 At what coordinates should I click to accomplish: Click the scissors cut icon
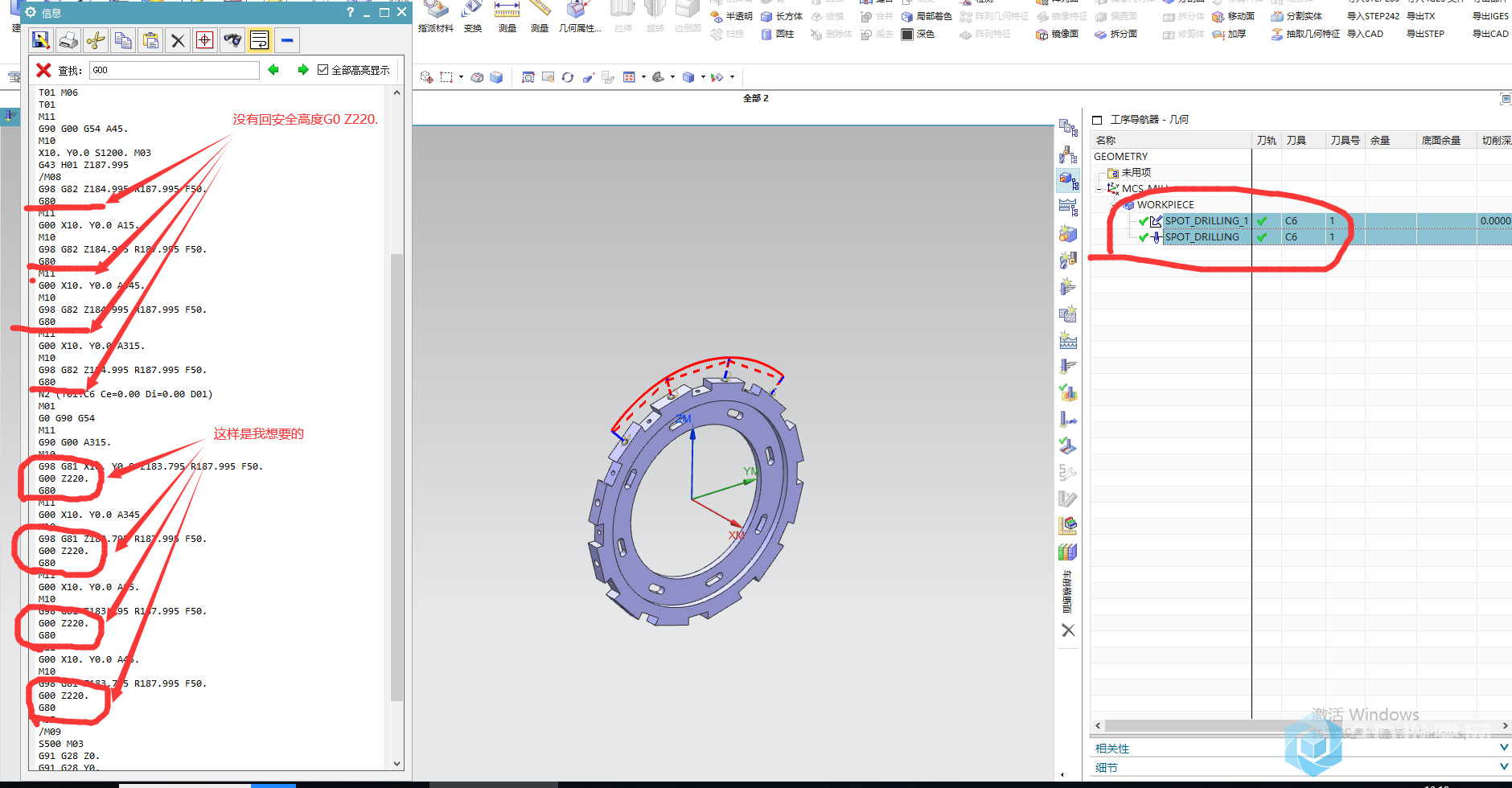click(x=96, y=40)
